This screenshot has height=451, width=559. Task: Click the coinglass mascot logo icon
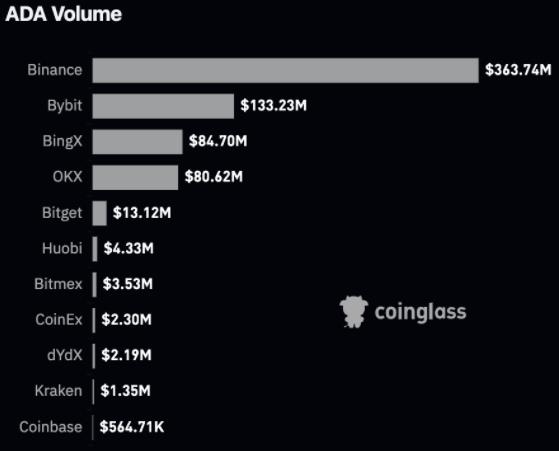pyautogui.click(x=354, y=312)
